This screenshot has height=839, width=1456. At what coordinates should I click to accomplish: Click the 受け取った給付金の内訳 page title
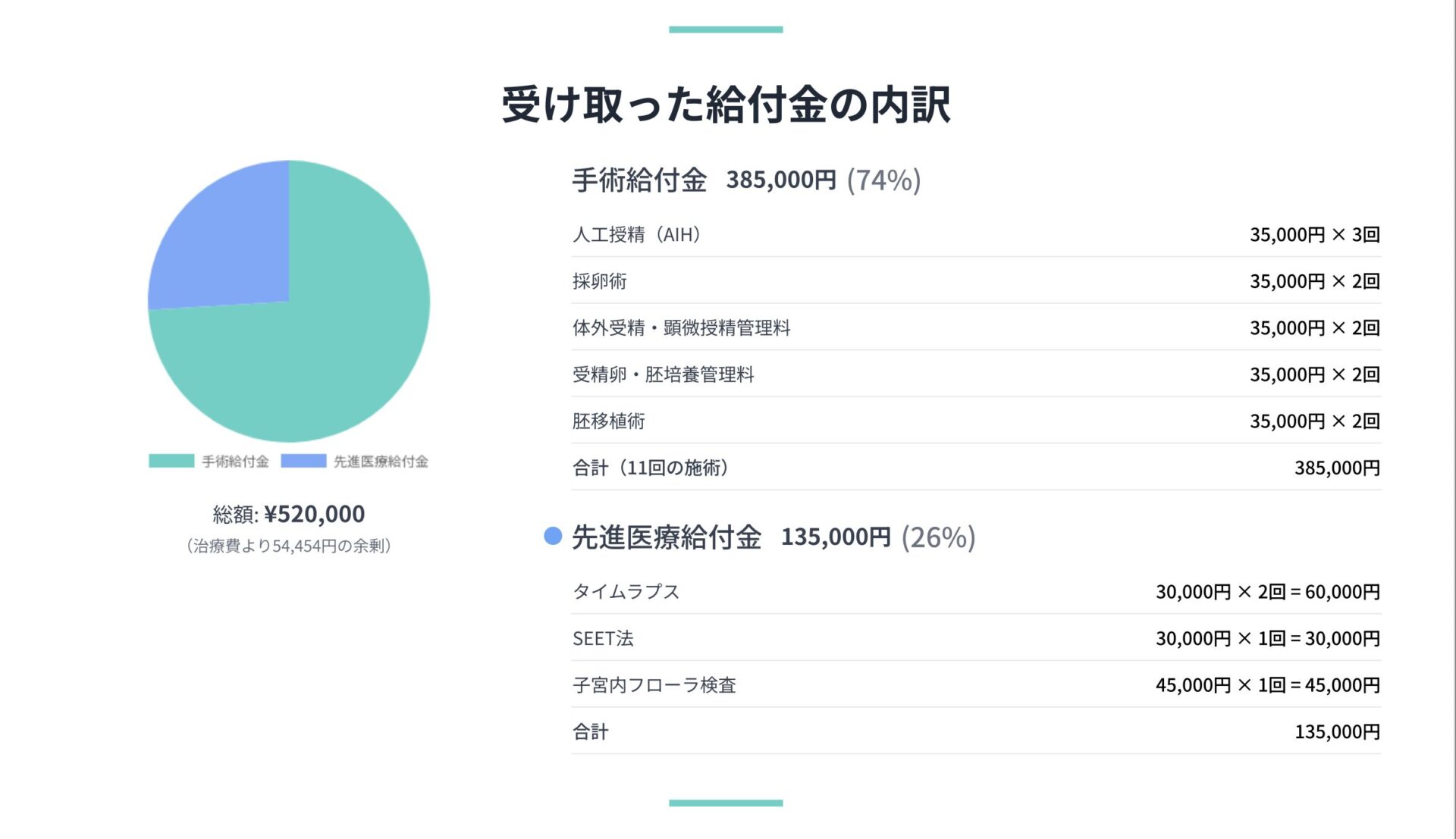(x=726, y=105)
